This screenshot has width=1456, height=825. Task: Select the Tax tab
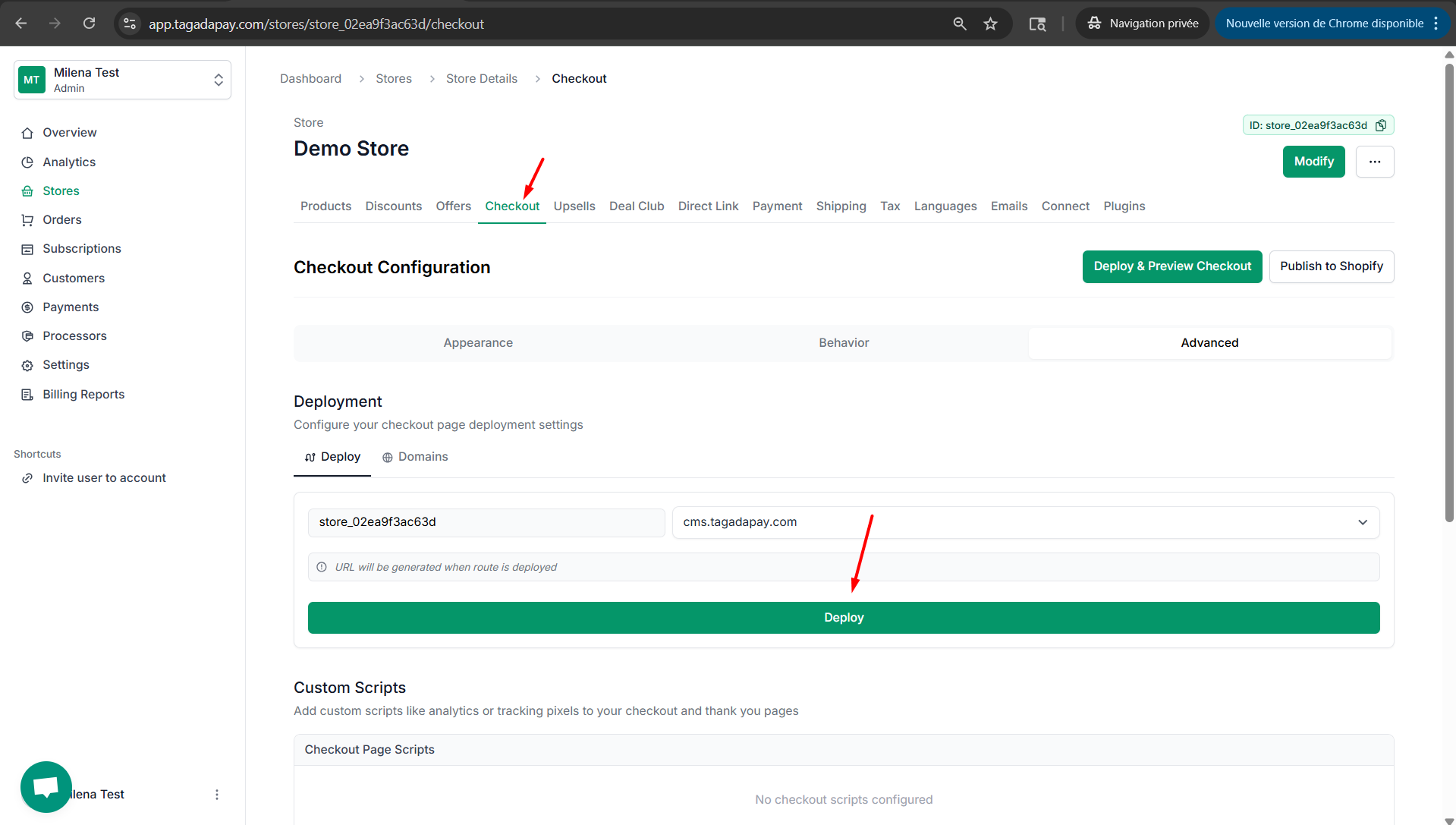(890, 206)
